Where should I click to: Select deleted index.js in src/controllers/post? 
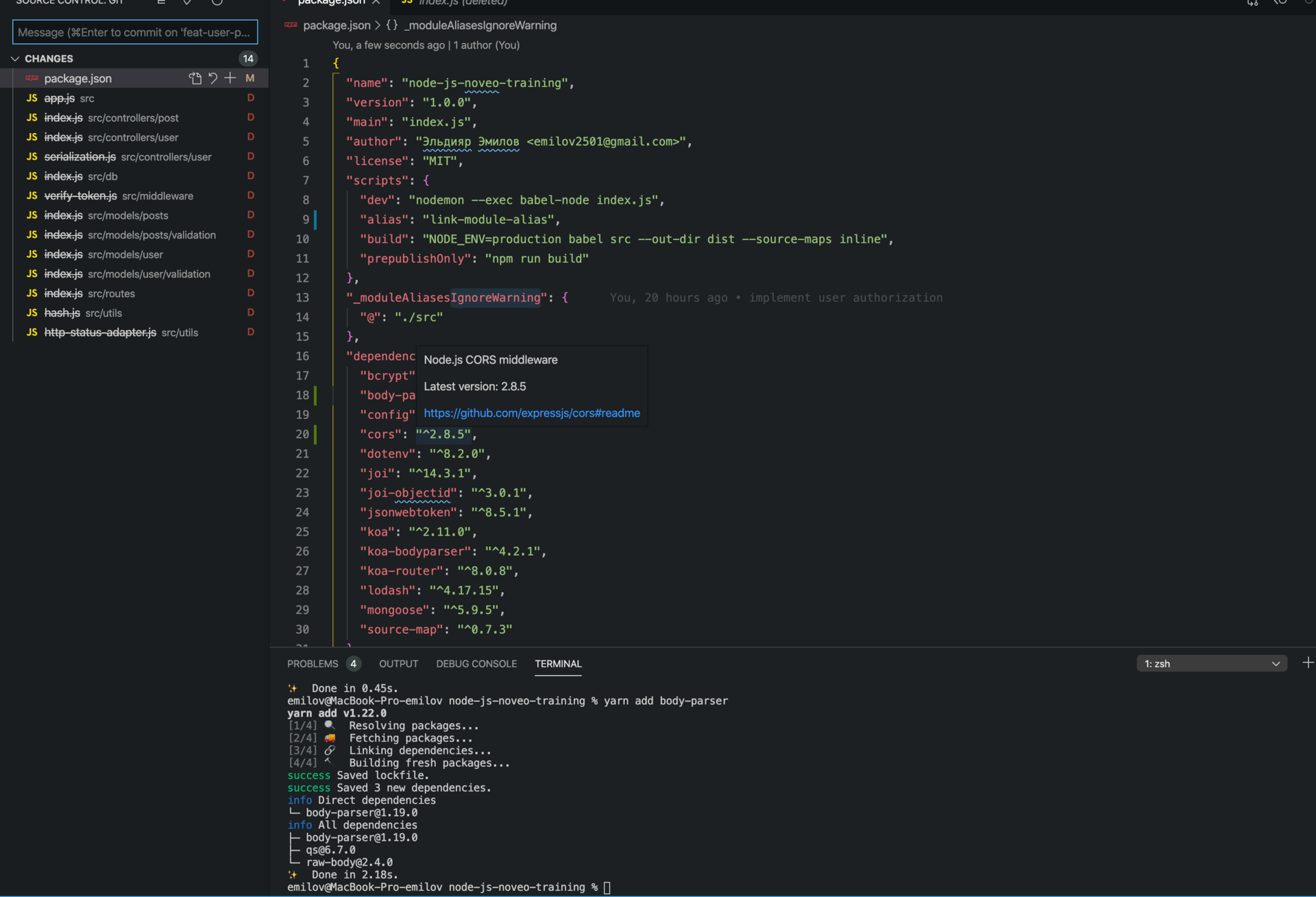click(134, 118)
